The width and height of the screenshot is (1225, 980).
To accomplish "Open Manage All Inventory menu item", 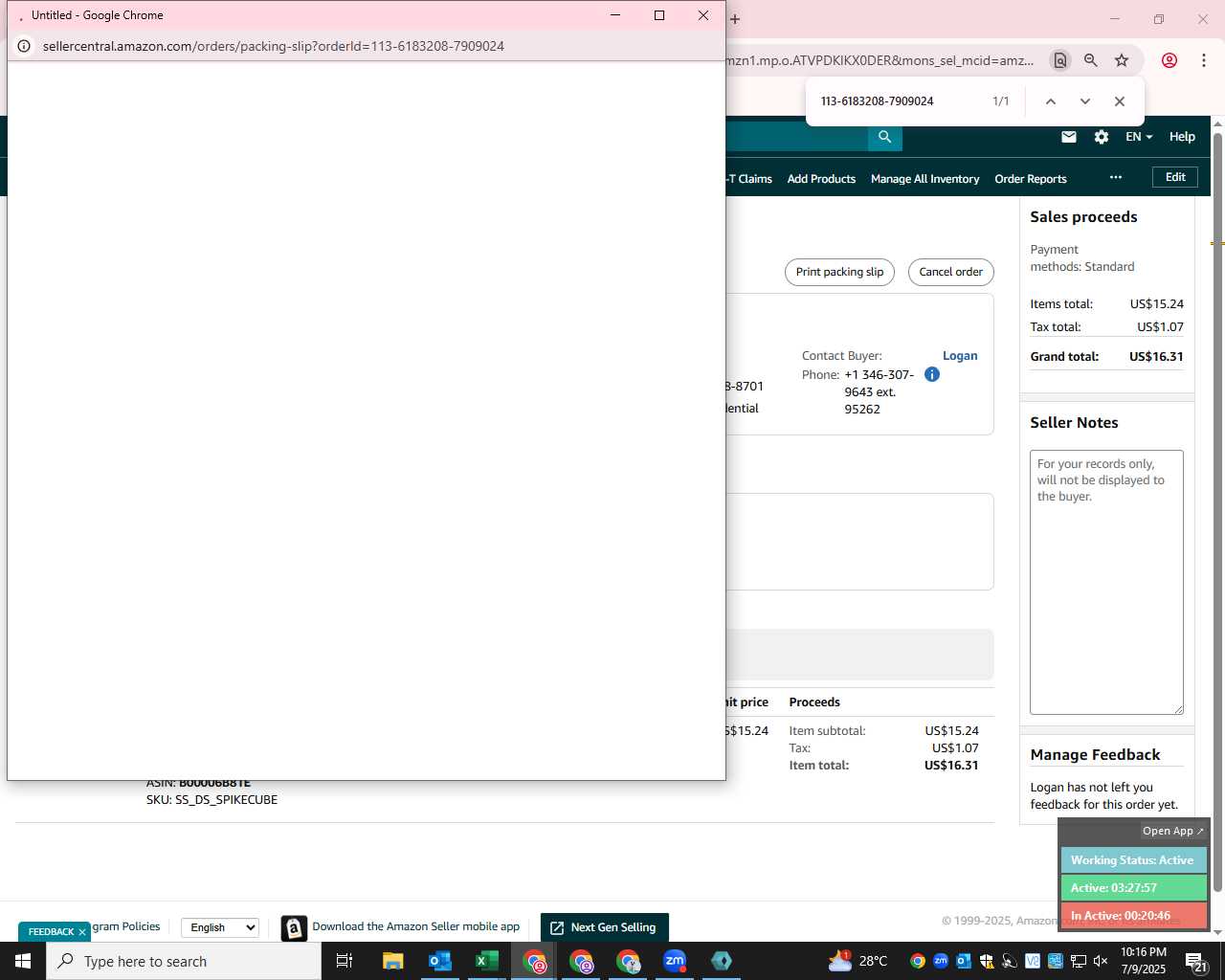I will (x=925, y=179).
